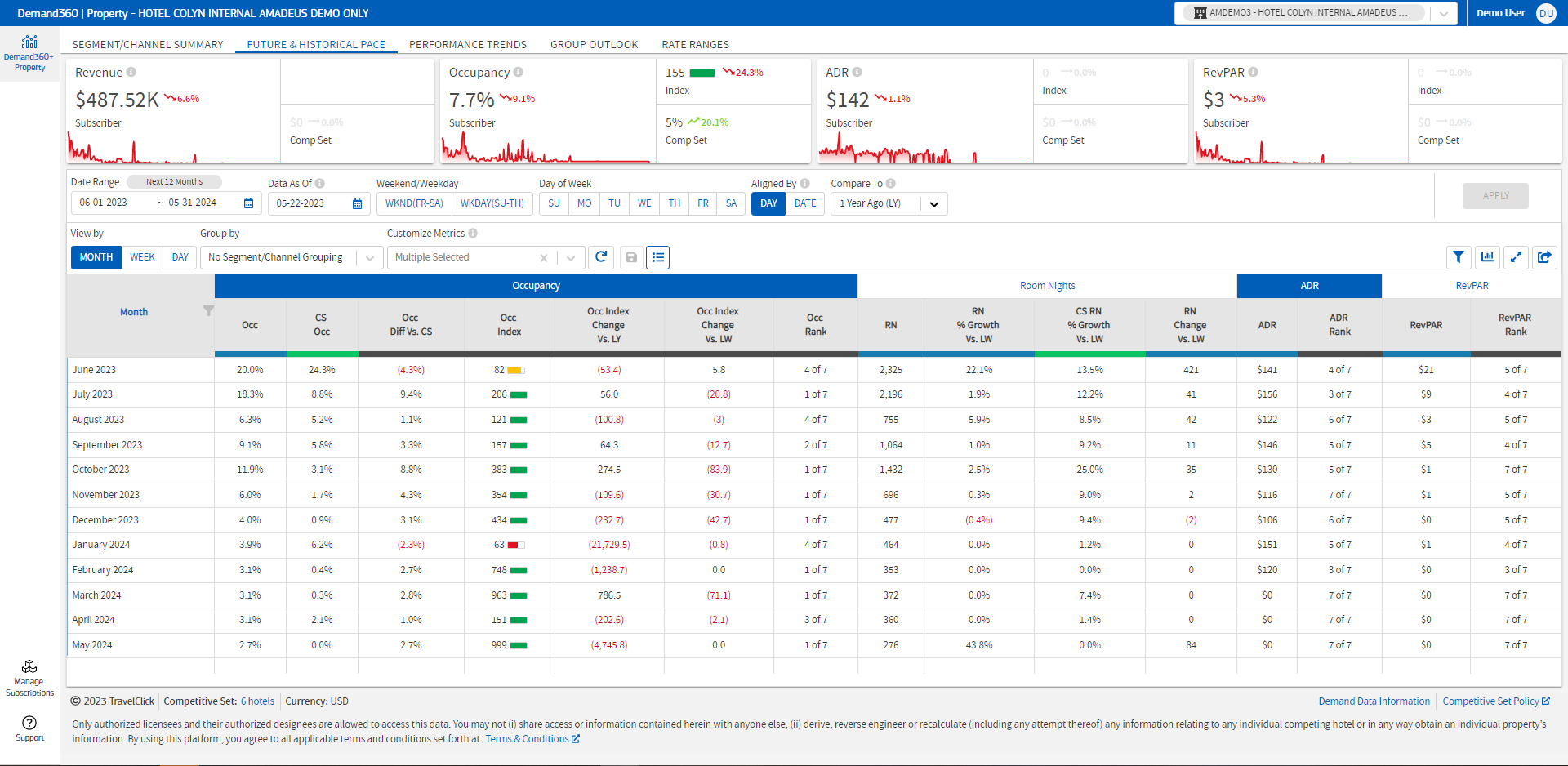Switch to chart view icon
Viewport: 1568px width, 766px height.
[1487, 257]
